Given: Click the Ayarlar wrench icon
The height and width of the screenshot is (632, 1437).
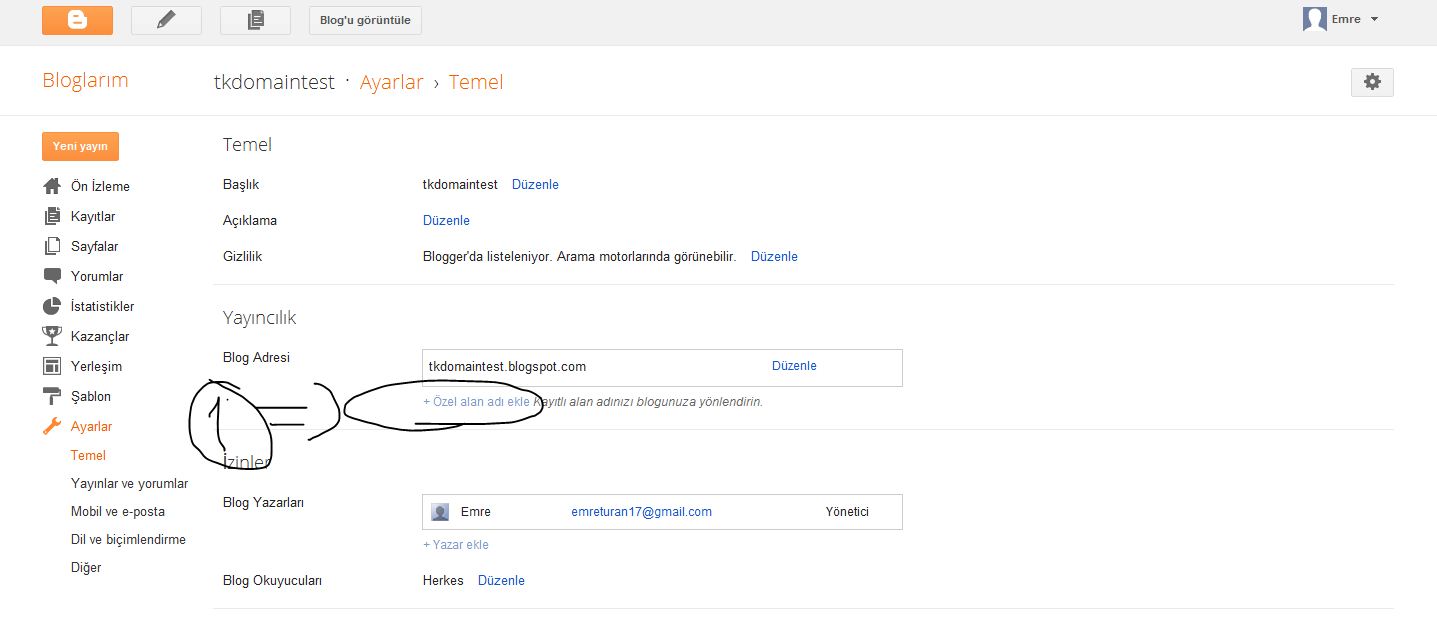Looking at the screenshot, I should 53,426.
